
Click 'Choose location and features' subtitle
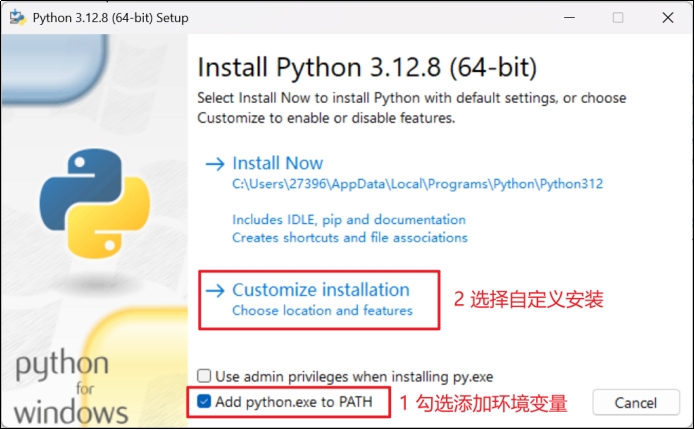[x=322, y=310]
